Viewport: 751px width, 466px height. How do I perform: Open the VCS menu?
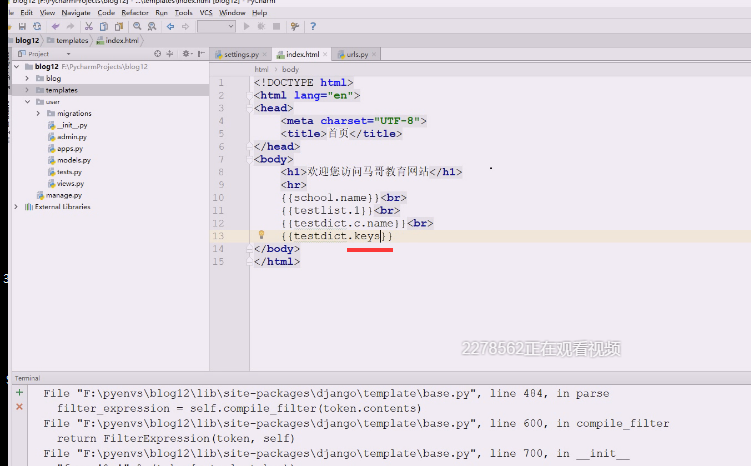coord(206,12)
